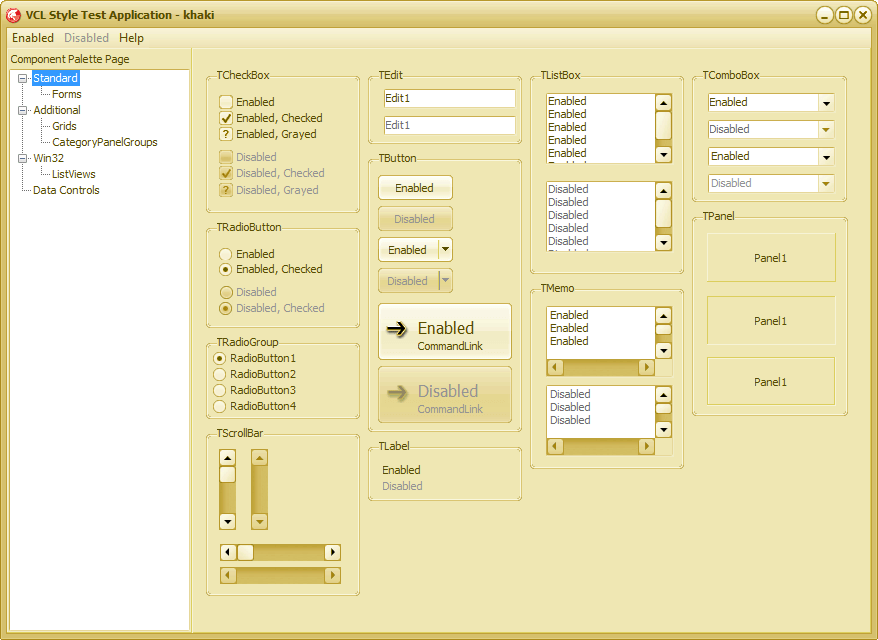Click right arrow of enabled horizontal scrollbar

(x=333, y=552)
